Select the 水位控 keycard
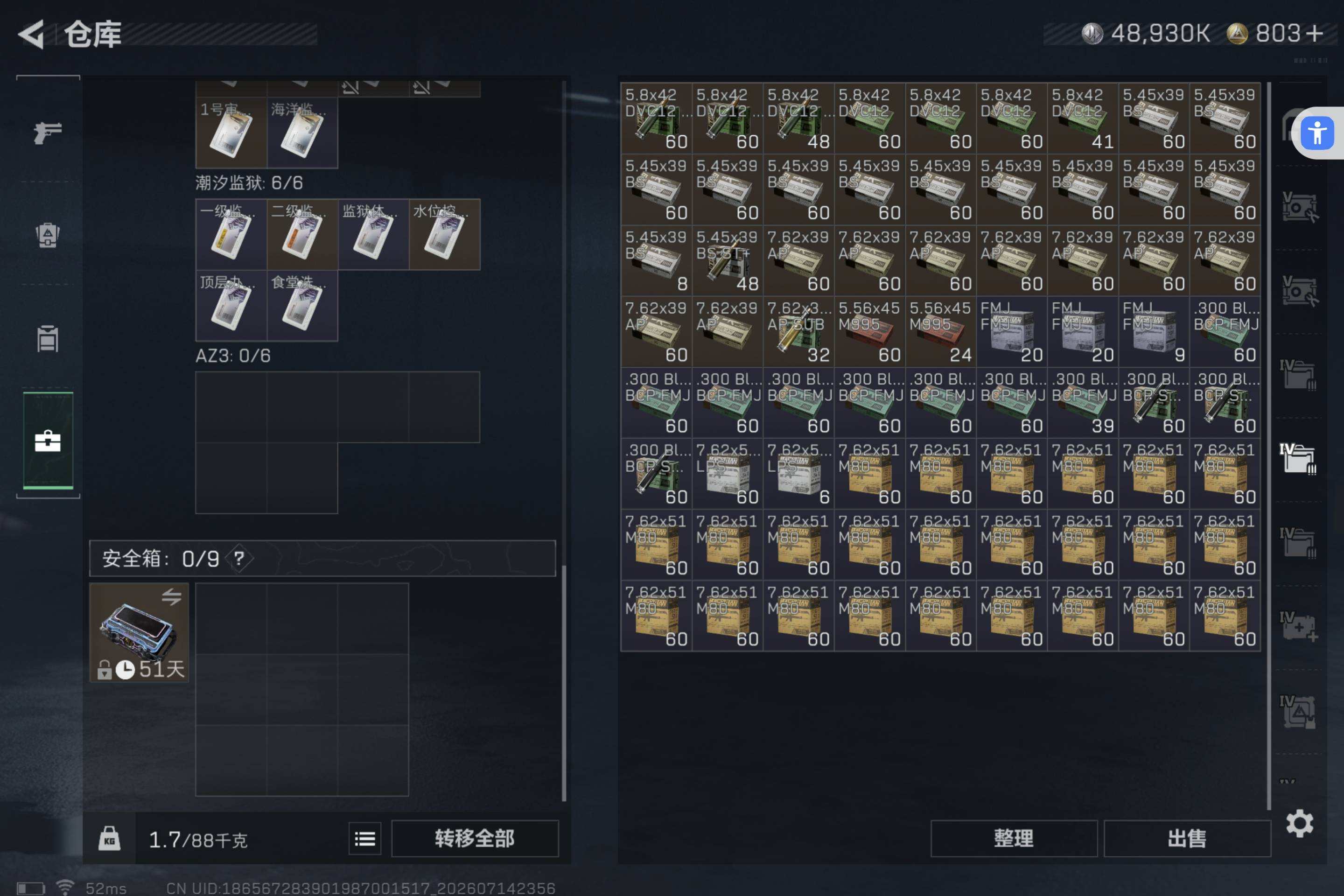This screenshot has height=896, width=1344. pyautogui.click(x=445, y=234)
